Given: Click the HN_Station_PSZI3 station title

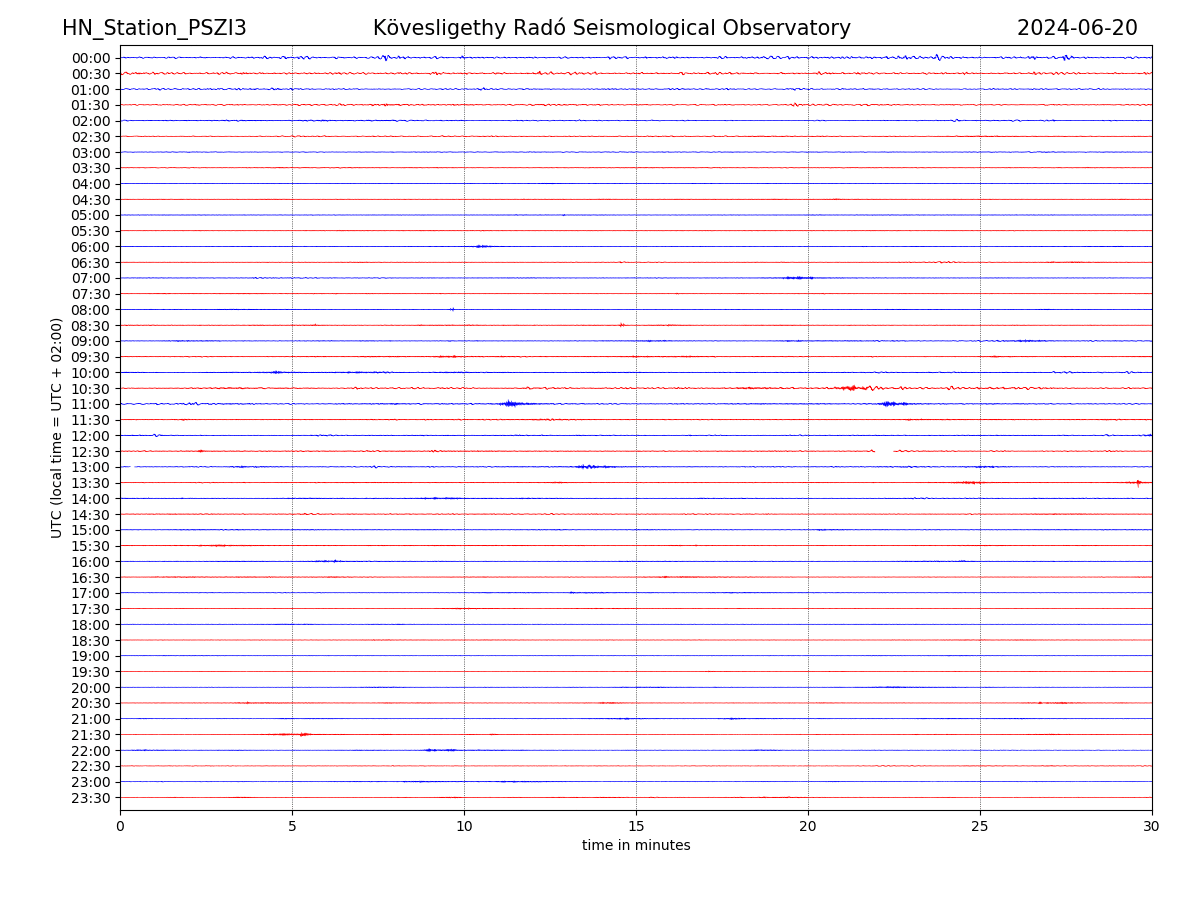Looking at the screenshot, I should (x=154, y=28).
